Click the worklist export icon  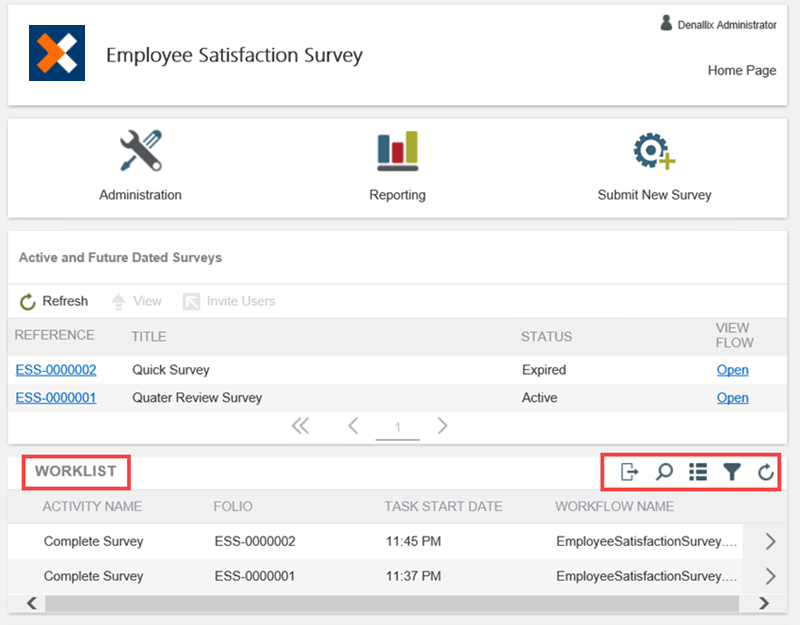point(630,472)
